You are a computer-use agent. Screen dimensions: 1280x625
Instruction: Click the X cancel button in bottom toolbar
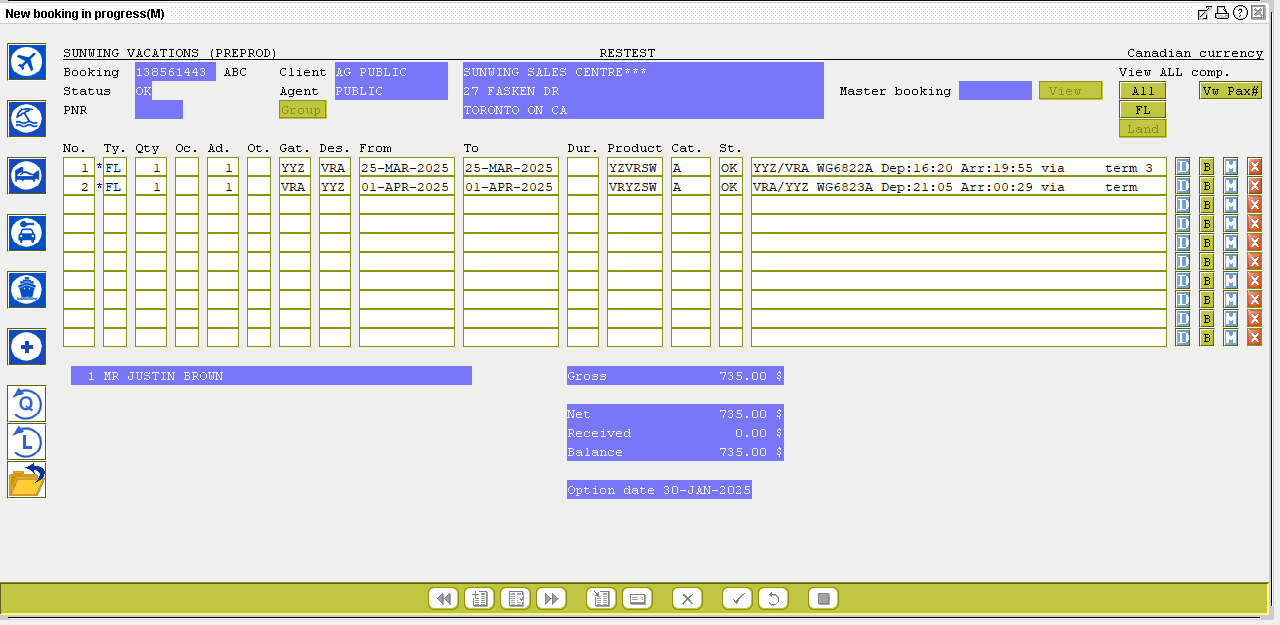pyautogui.click(x=687, y=599)
